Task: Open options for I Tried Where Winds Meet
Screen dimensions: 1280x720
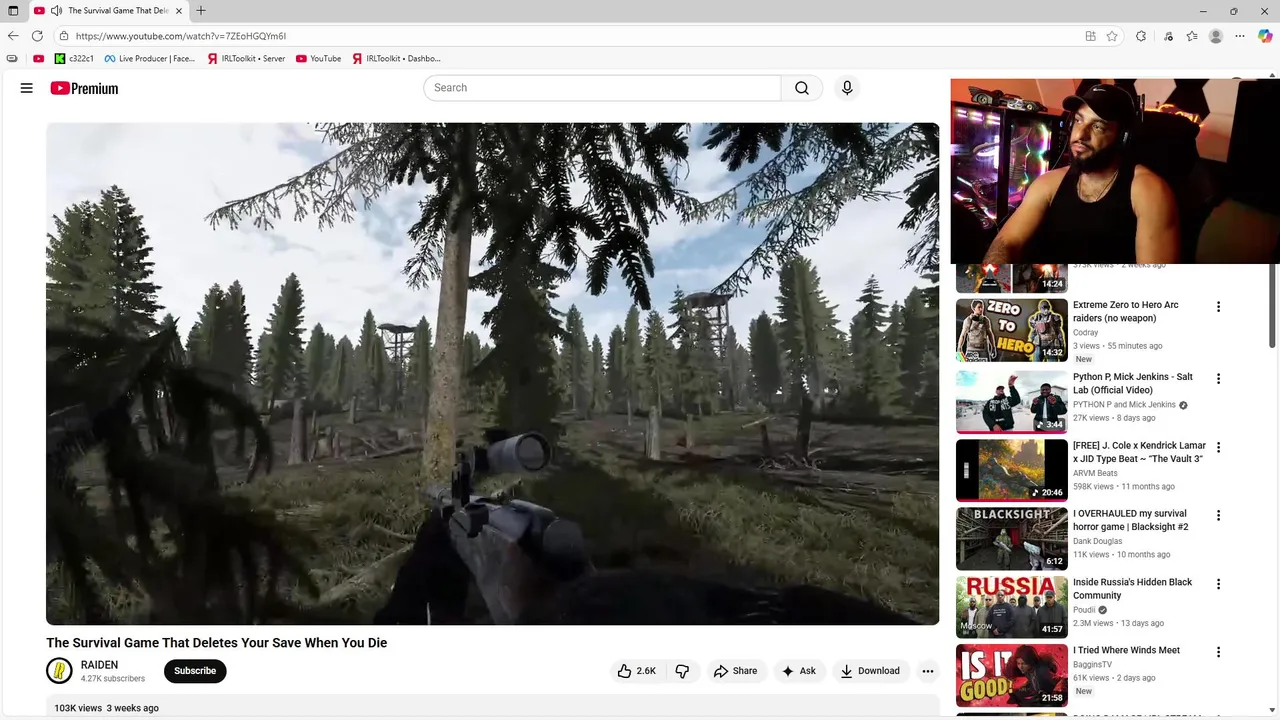Action: (x=1218, y=652)
